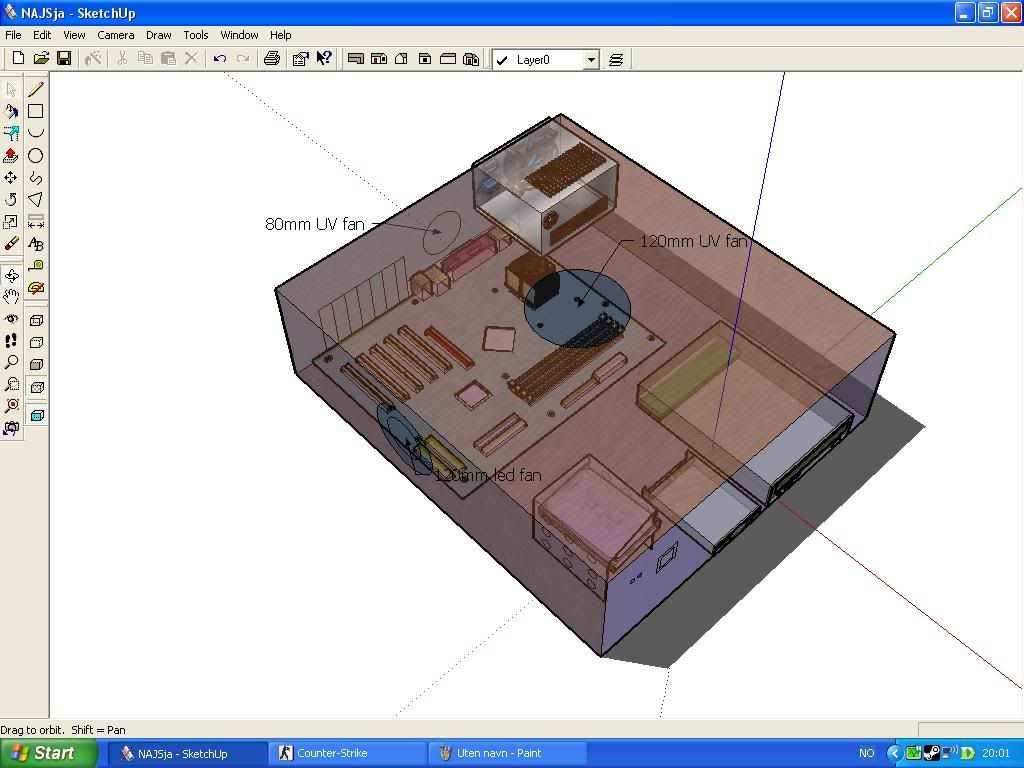The image size is (1024, 768).
Task: Click the Print icon in toolbar
Action: (271, 59)
